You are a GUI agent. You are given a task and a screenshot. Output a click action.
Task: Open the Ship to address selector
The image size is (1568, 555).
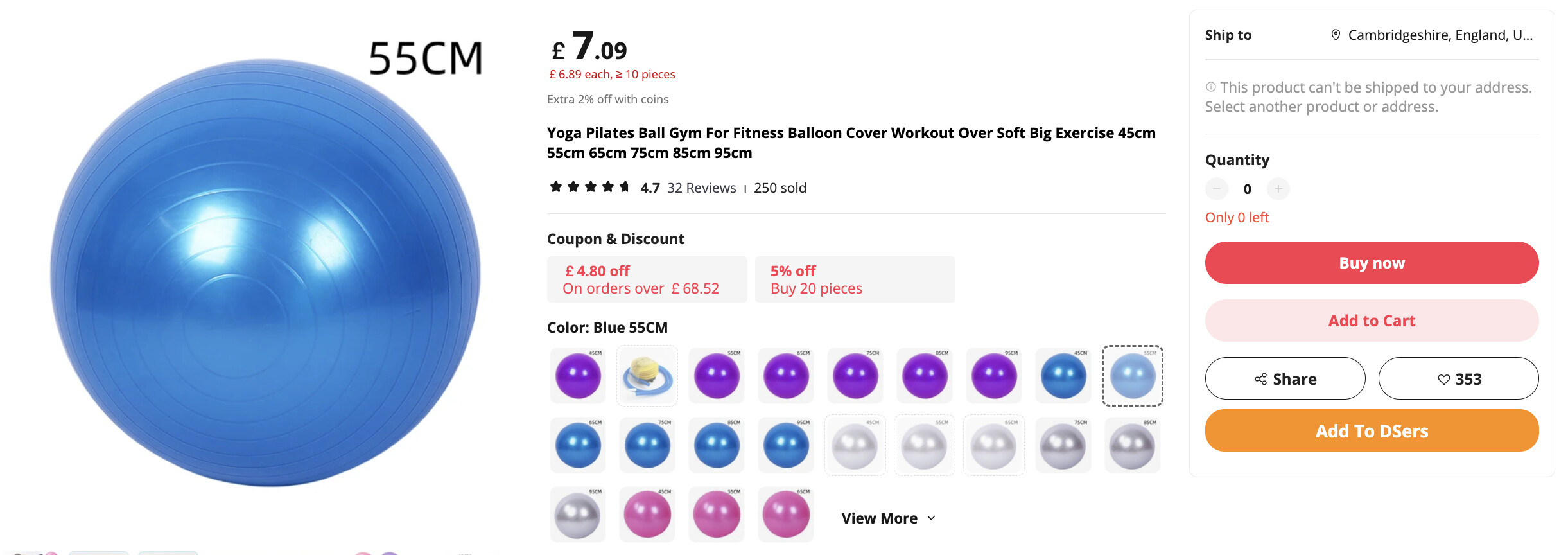(x=1433, y=35)
